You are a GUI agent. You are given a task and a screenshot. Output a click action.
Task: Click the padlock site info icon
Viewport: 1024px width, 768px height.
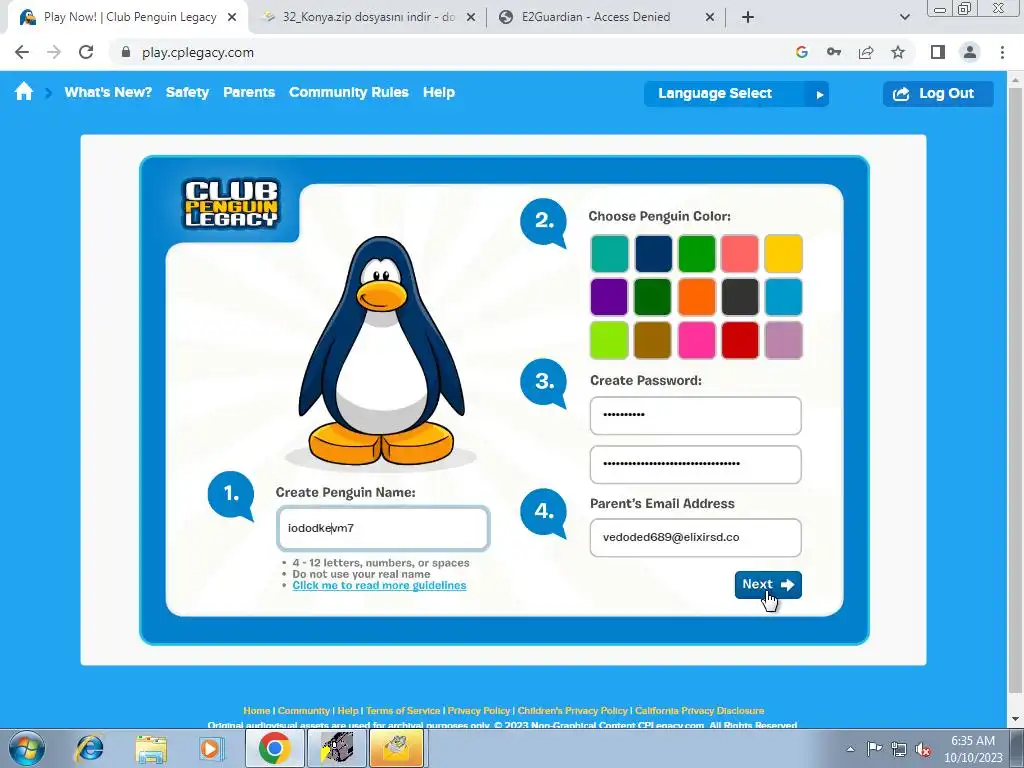tap(126, 52)
